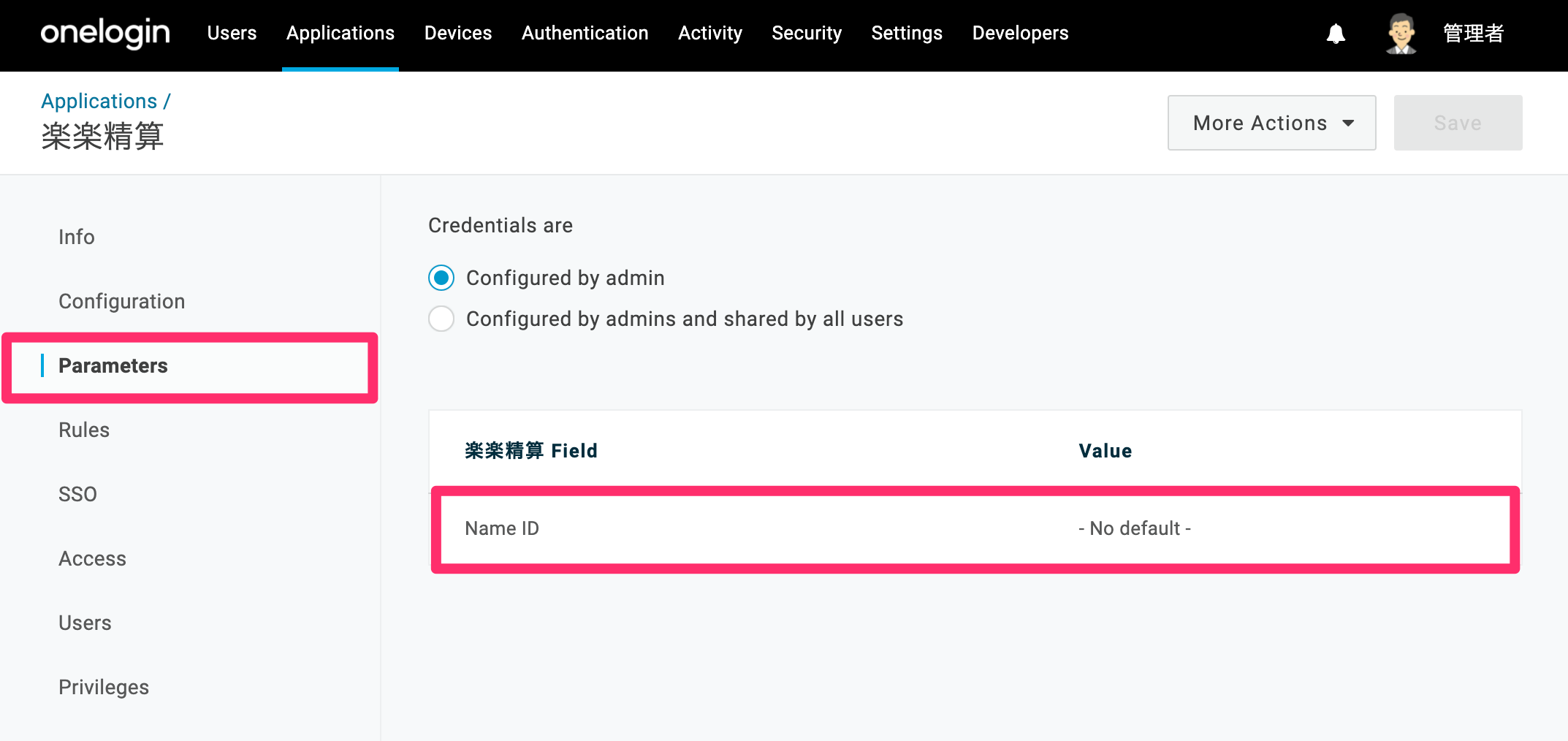1568x741 pixels.
Task: Switch to the Privileges tab
Action: pos(104,687)
